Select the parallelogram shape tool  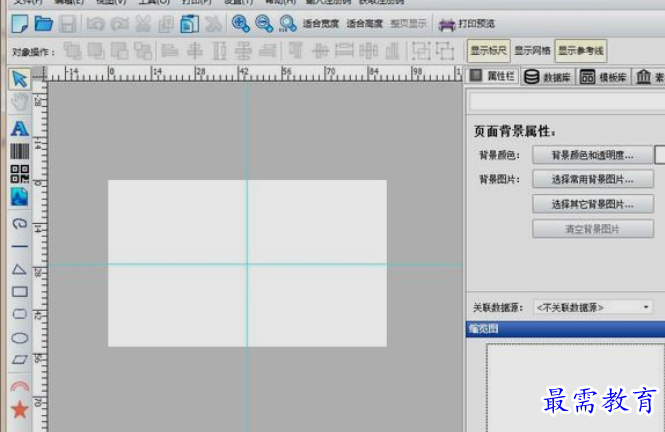tap(20, 360)
